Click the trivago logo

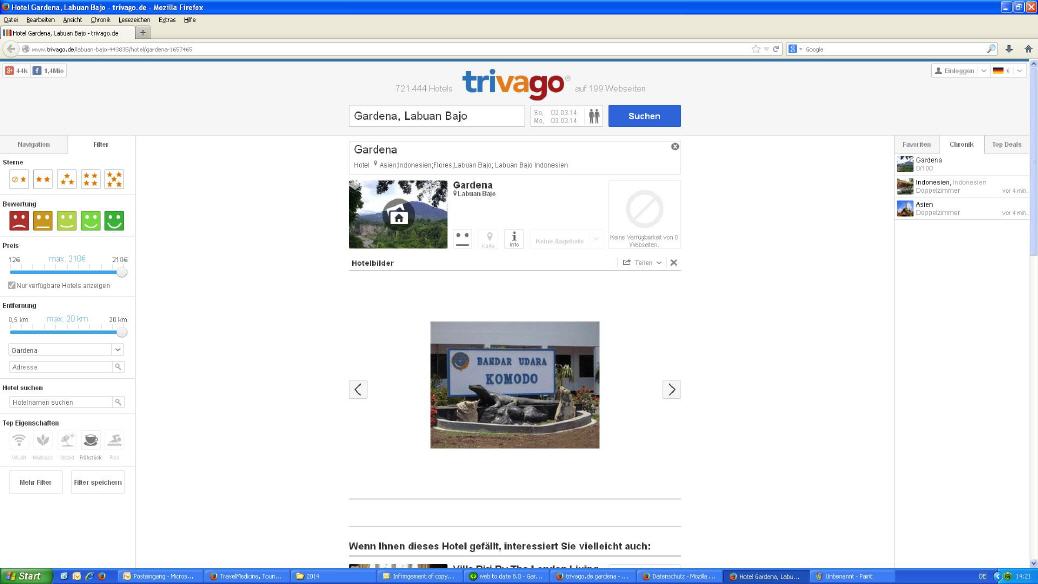coord(514,84)
